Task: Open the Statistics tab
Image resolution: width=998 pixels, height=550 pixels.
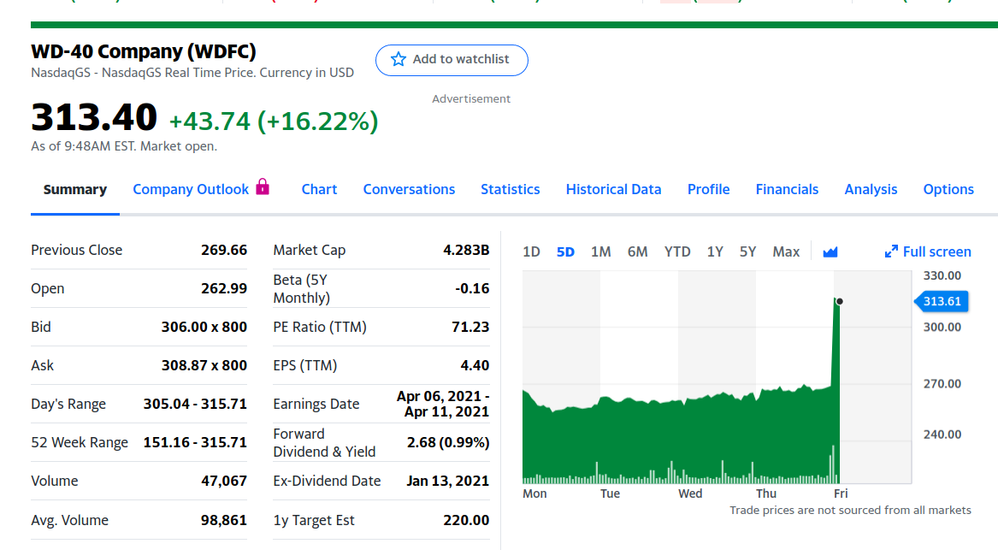Action: pos(510,189)
